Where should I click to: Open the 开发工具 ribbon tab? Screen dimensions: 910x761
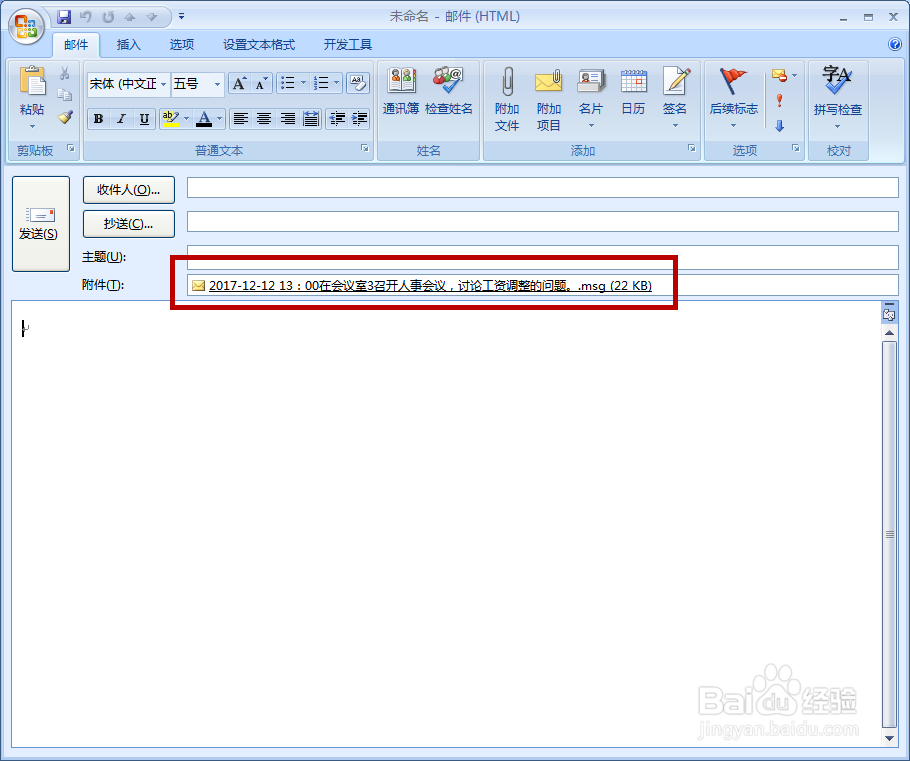pos(348,45)
